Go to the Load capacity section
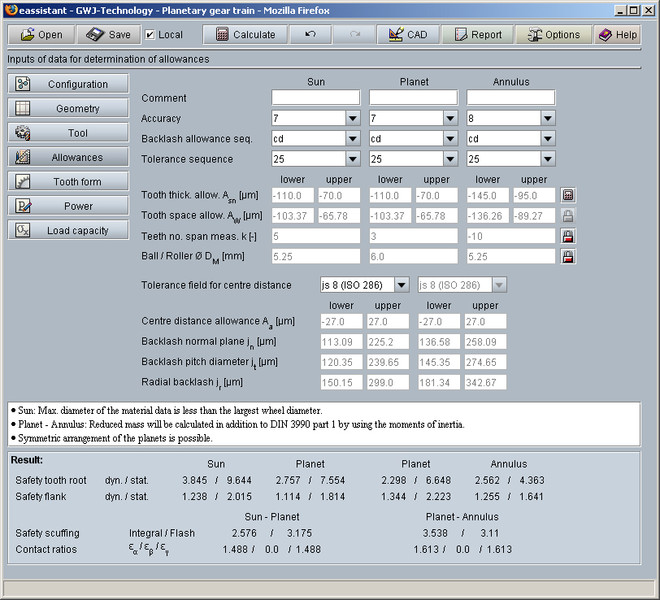This screenshot has height=600, width=660. point(68,230)
